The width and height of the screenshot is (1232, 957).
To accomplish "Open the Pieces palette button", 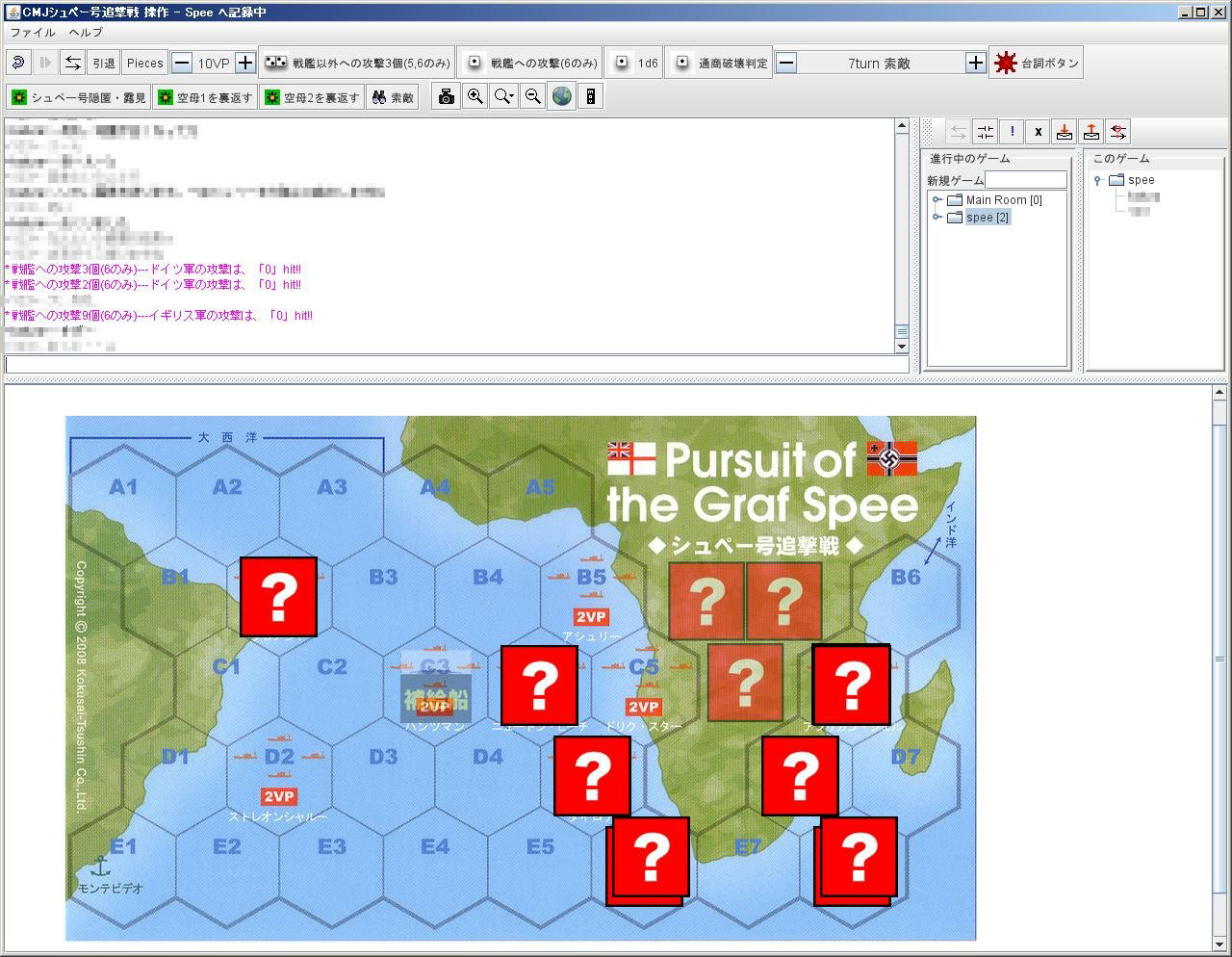I will pos(145,64).
